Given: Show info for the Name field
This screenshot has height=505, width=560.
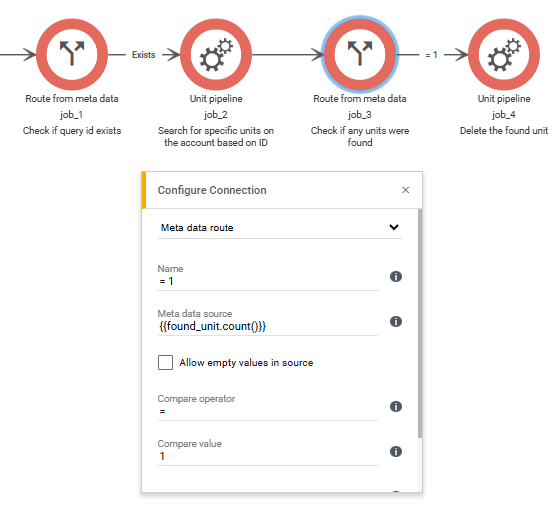Looking at the screenshot, I should coord(396,276).
